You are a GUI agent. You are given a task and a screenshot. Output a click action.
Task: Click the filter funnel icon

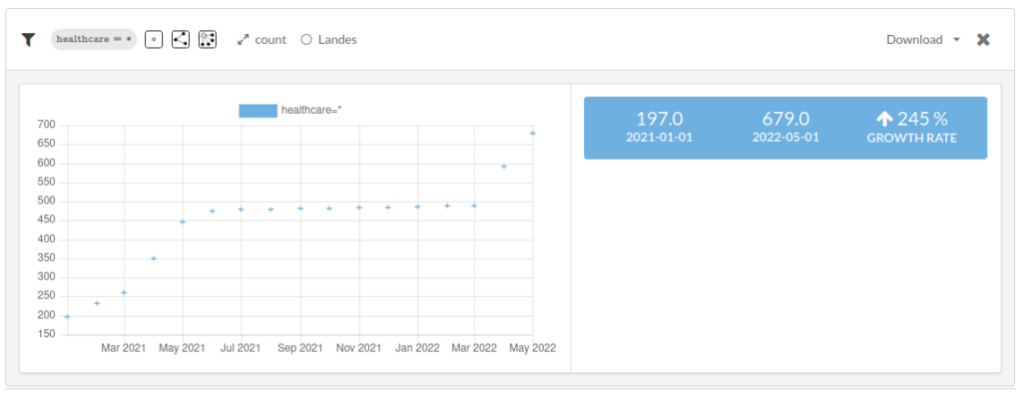click(x=27, y=40)
